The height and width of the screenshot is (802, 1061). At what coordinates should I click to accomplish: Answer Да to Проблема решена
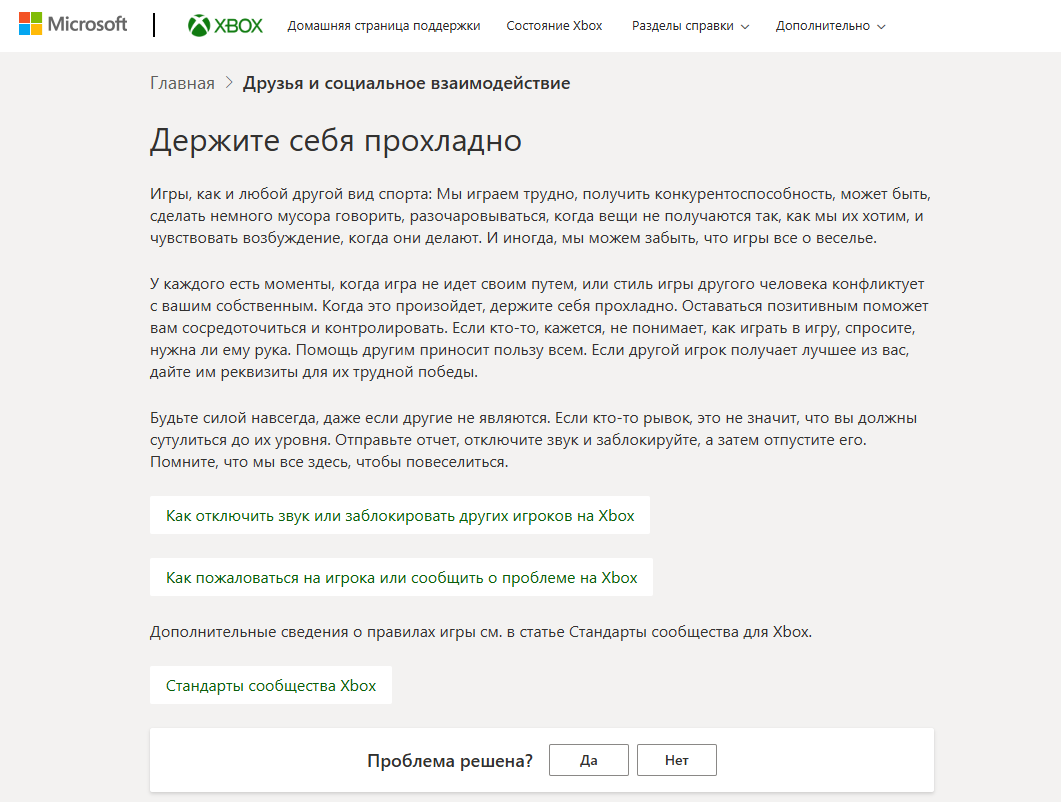click(x=588, y=760)
